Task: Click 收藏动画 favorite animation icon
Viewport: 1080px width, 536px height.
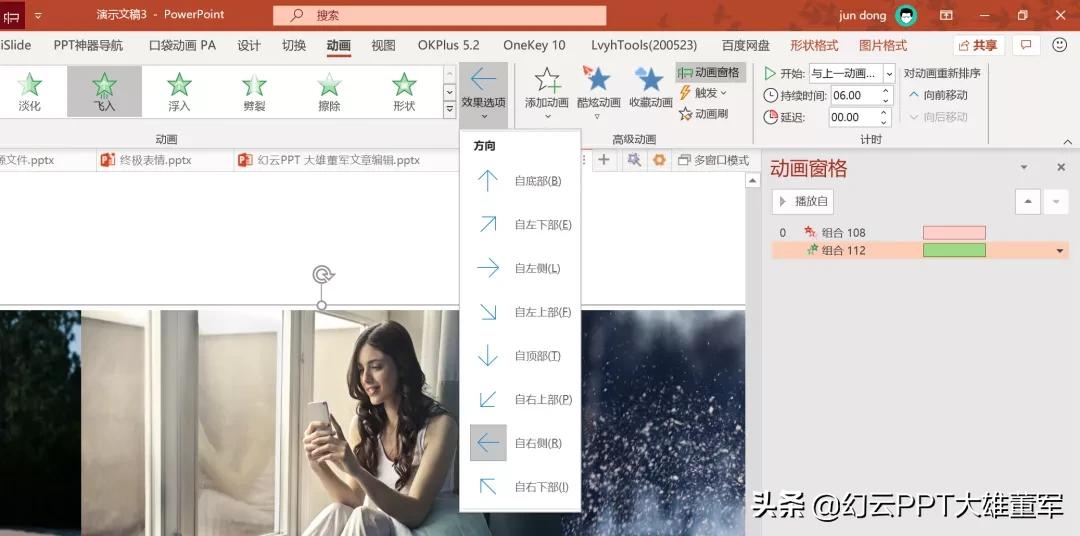Action: click(649, 79)
